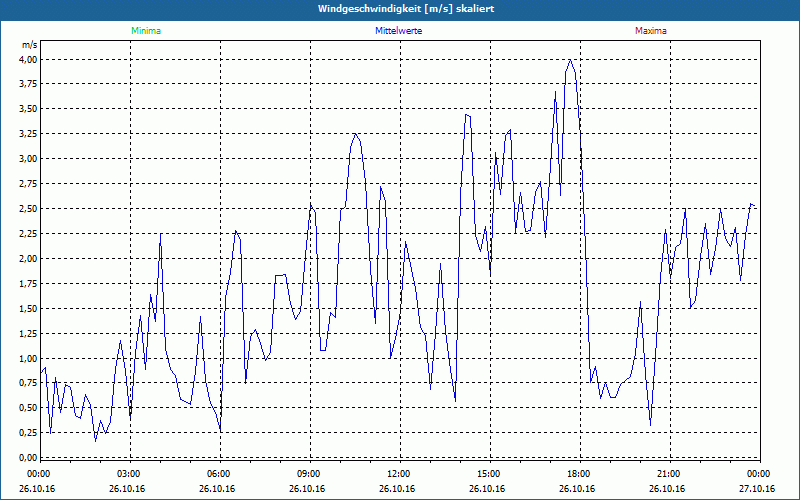The width and height of the screenshot is (800, 500).
Task: Click the 0,00 y-axis value
Action: tap(29, 458)
